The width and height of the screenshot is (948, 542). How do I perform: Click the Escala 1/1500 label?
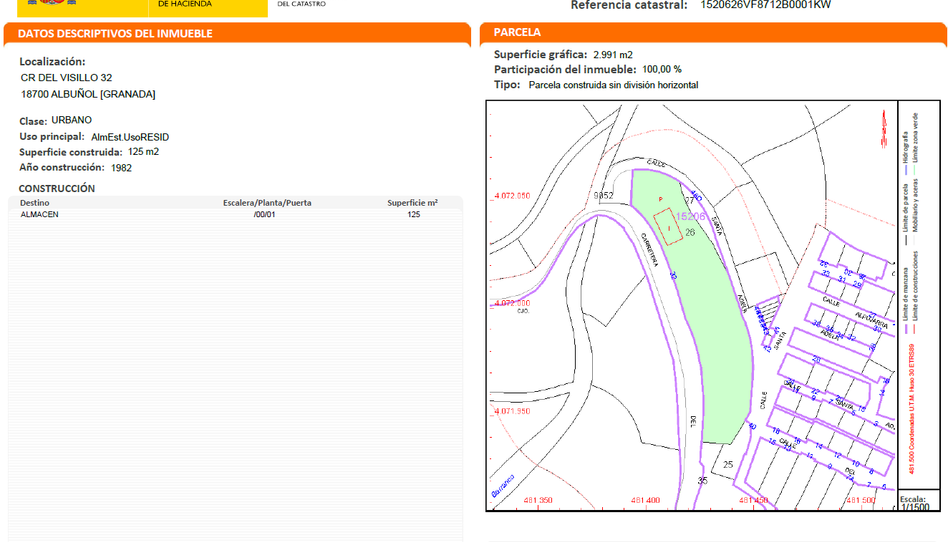tap(914, 503)
